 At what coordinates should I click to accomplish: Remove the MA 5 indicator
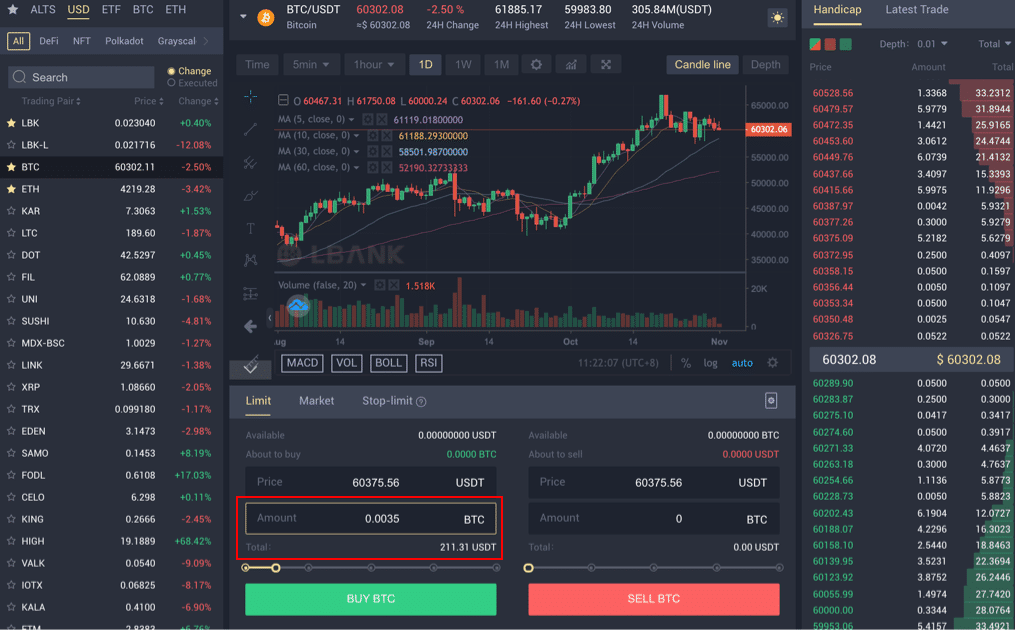click(x=382, y=120)
